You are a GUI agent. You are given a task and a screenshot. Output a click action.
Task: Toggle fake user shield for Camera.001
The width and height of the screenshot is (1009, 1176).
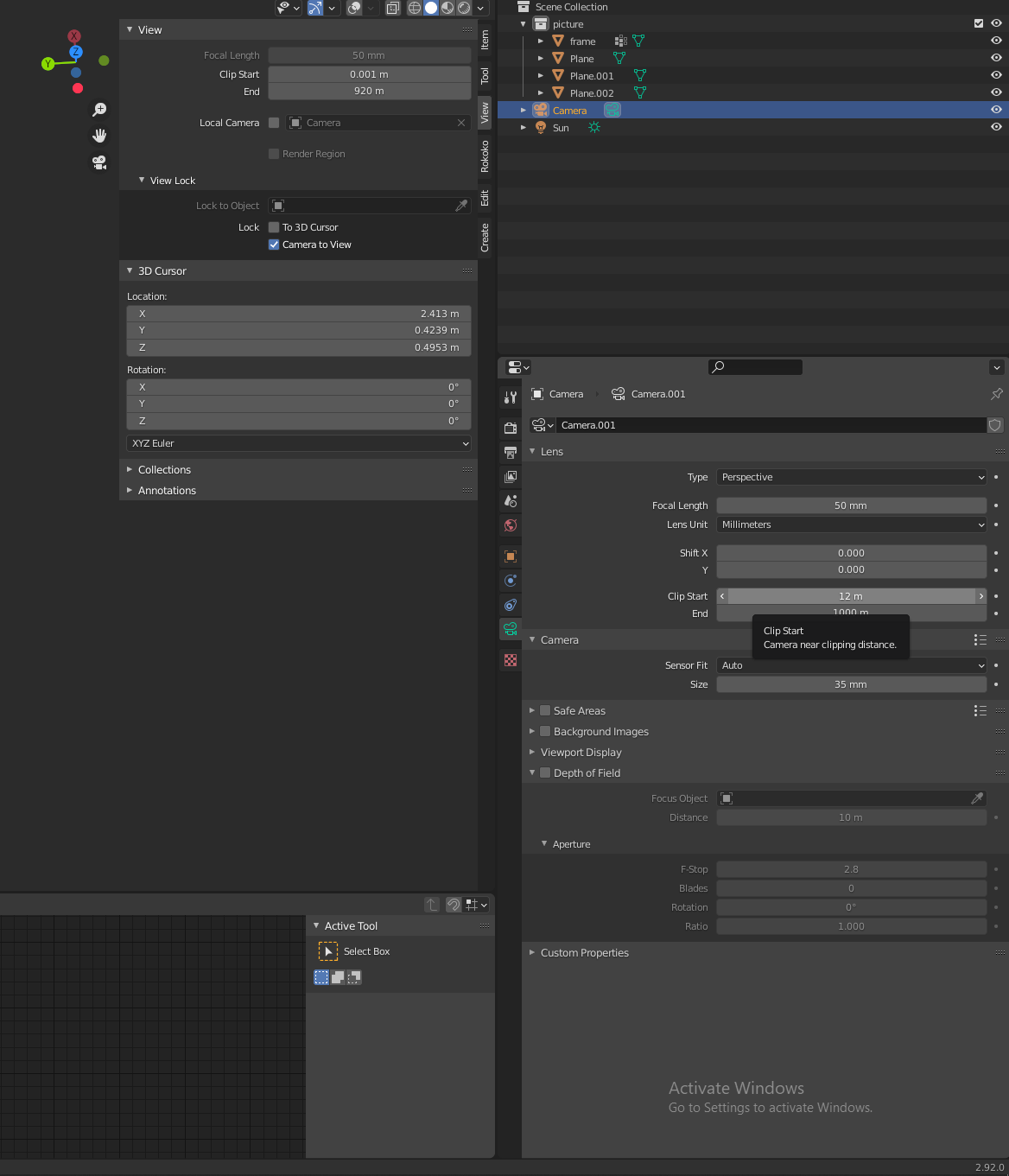pyautogui.click(x=995, y=425)
